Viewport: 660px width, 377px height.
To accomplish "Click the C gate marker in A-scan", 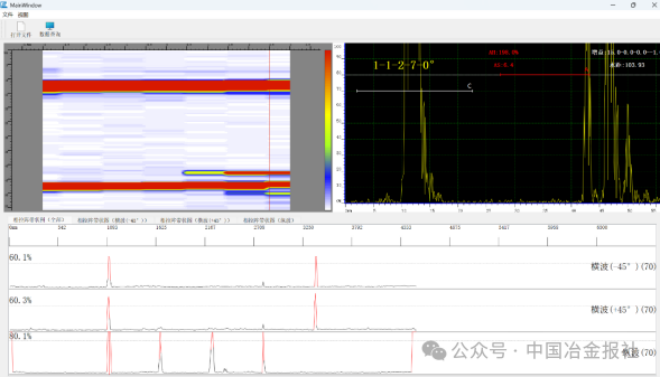I will coord(469,86).
